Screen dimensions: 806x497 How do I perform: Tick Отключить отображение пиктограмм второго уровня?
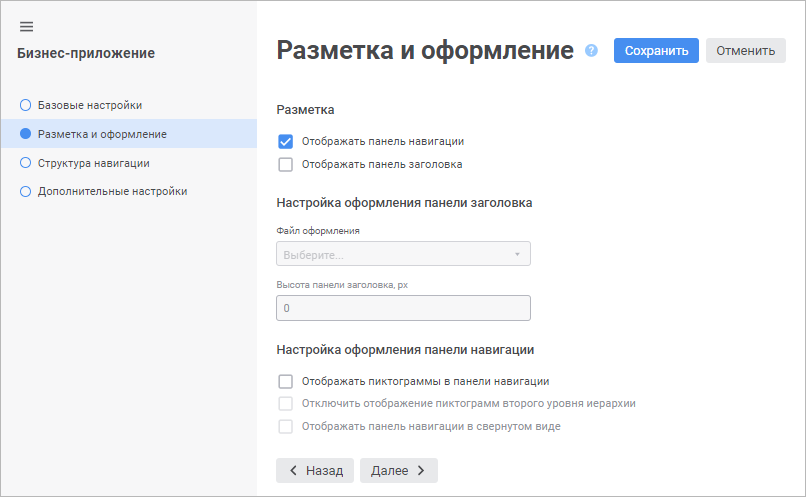pos(285,404)
